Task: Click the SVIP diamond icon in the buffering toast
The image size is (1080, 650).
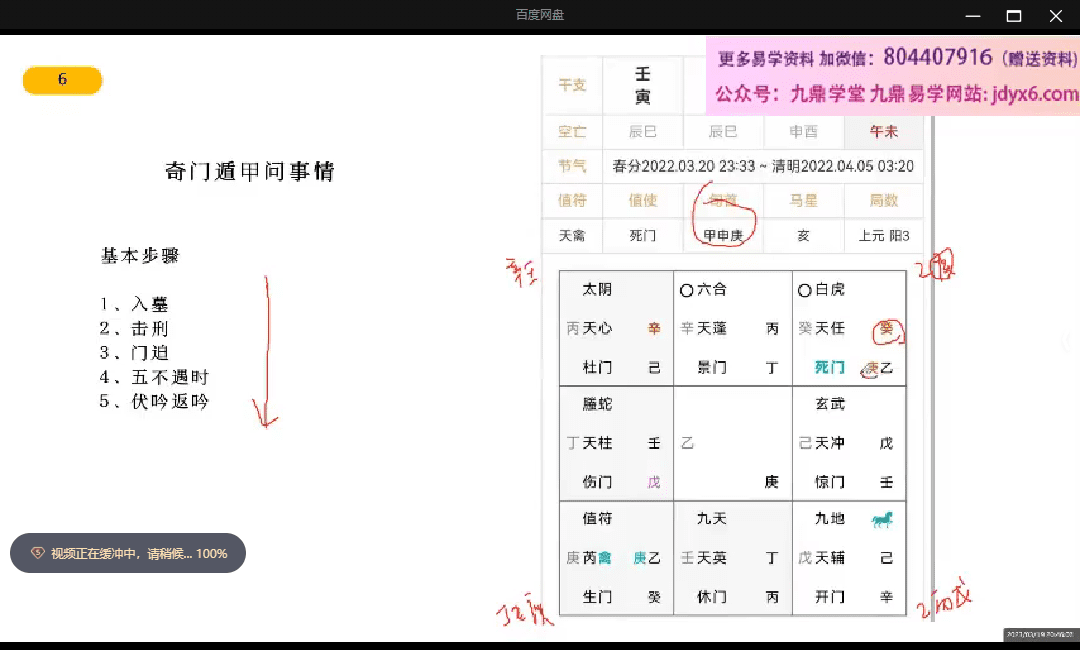Action: [x=39, y=553]
